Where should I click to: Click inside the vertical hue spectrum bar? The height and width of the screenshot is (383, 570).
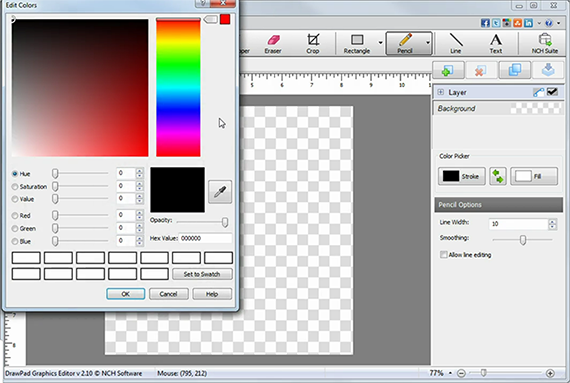(178, 88)
